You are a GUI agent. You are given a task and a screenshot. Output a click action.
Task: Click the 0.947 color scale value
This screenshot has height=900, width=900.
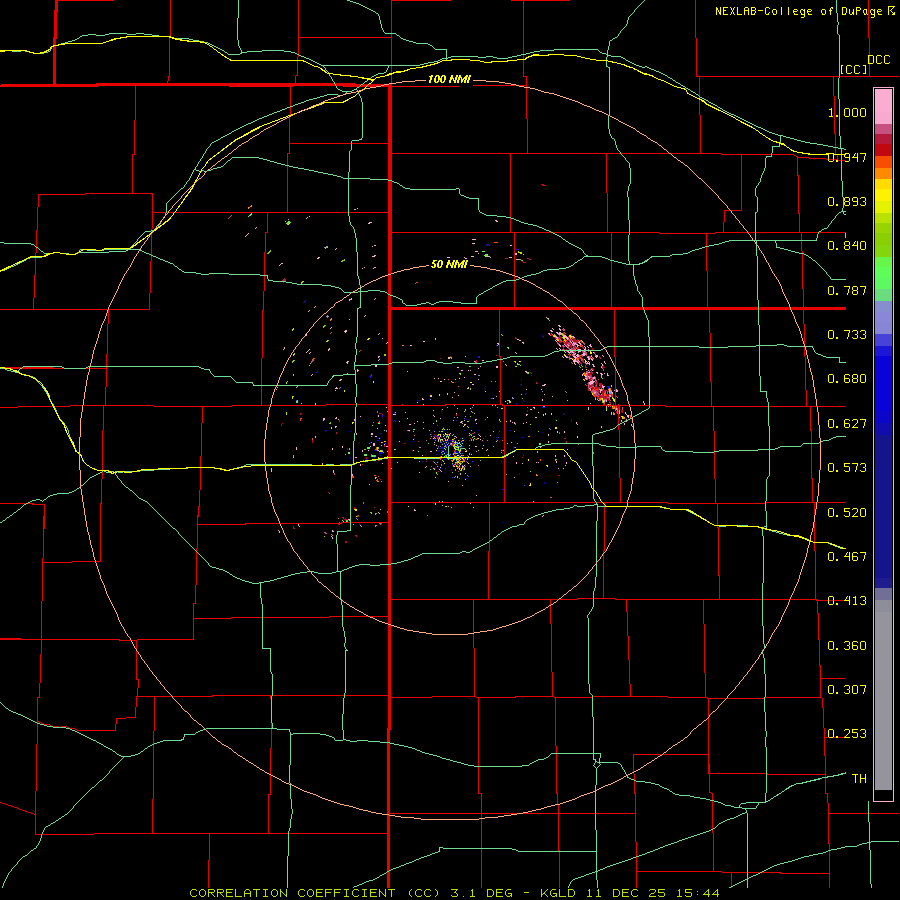(847, 157)
